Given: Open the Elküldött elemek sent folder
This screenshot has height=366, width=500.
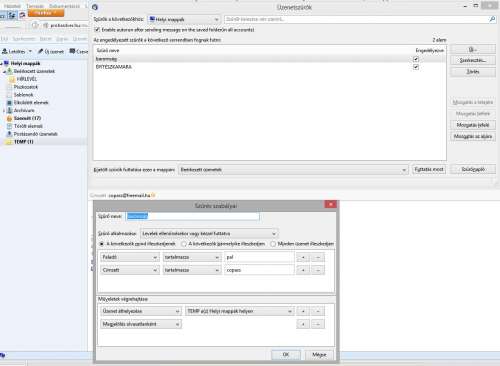Looking at the screenshot, I should pos(31,103).
